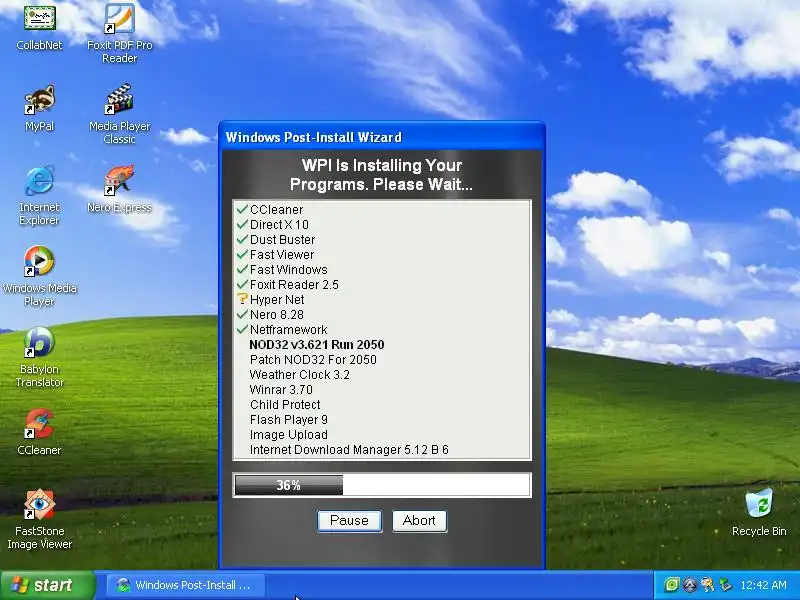Click the green checkmark beside Dust Buster
The width and height of the screenshot is (800, 600).
tap(242, 239)
